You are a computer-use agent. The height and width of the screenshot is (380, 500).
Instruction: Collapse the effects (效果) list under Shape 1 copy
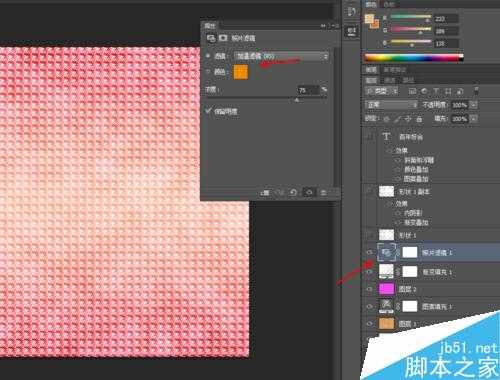pos(388,203)
